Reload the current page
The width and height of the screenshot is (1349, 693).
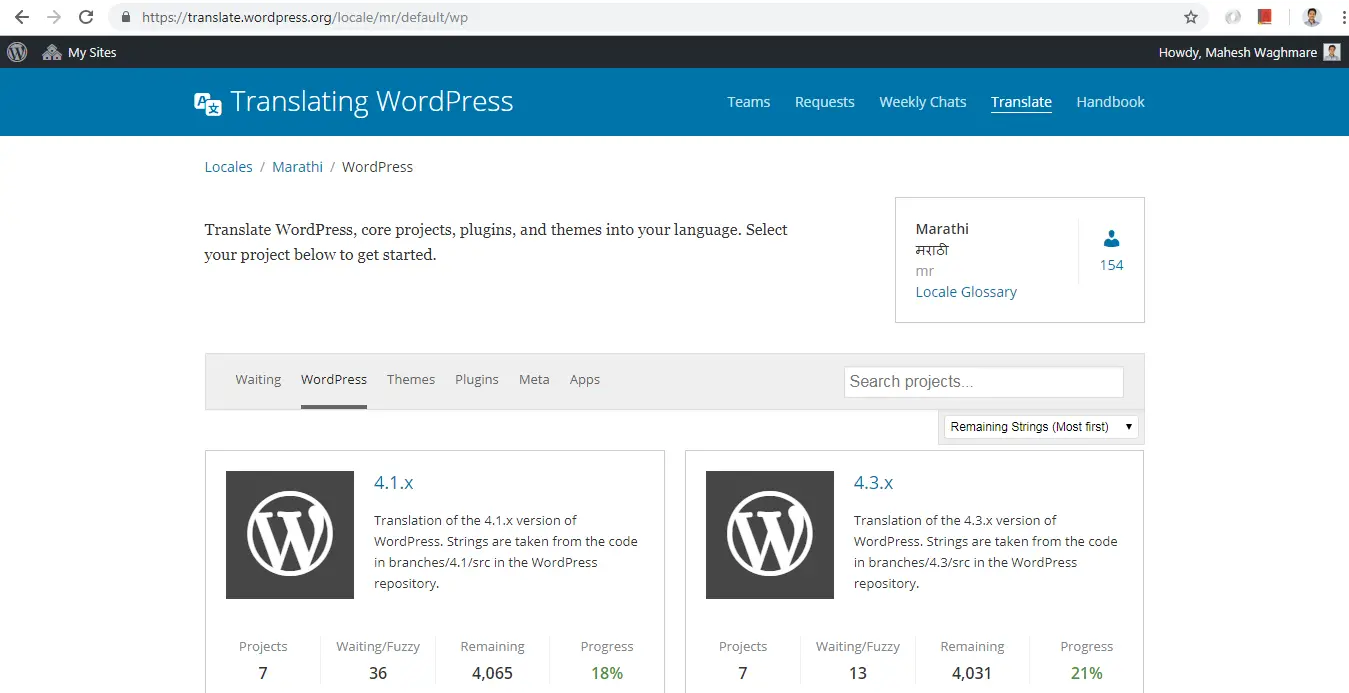tap(87, 17)
